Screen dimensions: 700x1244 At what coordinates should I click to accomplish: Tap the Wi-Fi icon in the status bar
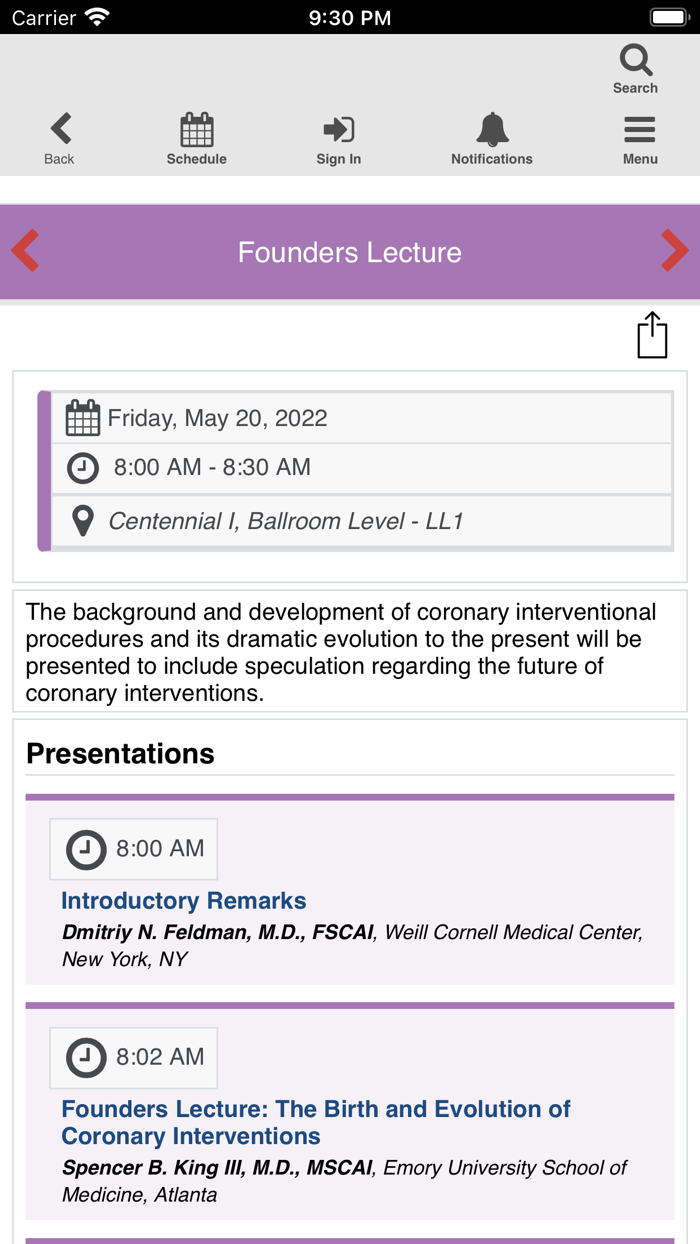95,16
